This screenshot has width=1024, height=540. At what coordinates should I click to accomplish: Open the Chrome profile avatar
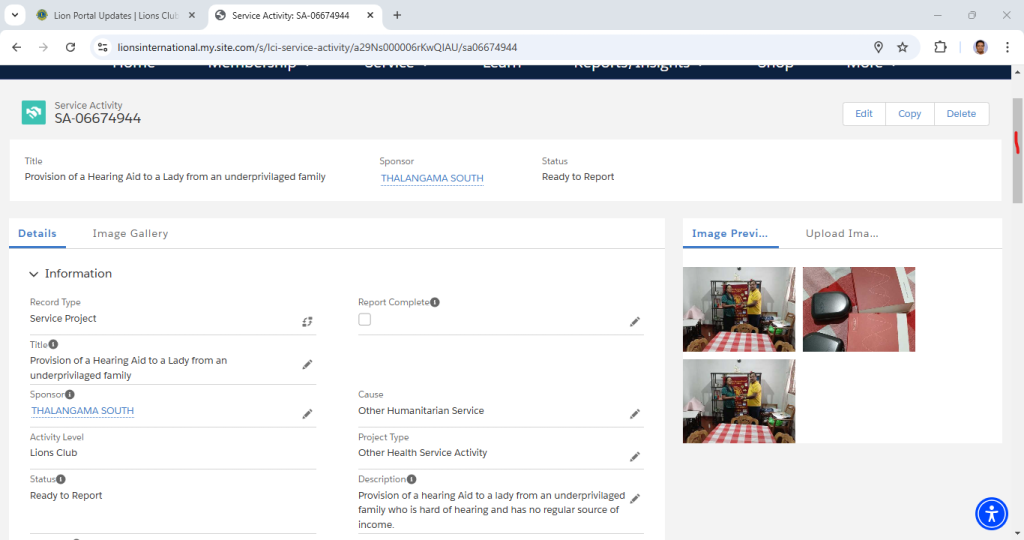(x=980, y=47)
